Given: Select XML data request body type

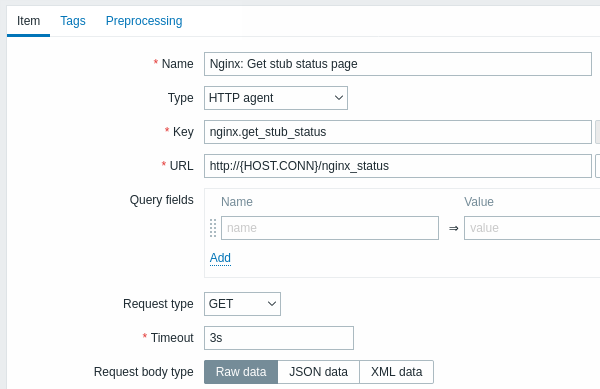Looking at the screenshot, I should (396, 372).
